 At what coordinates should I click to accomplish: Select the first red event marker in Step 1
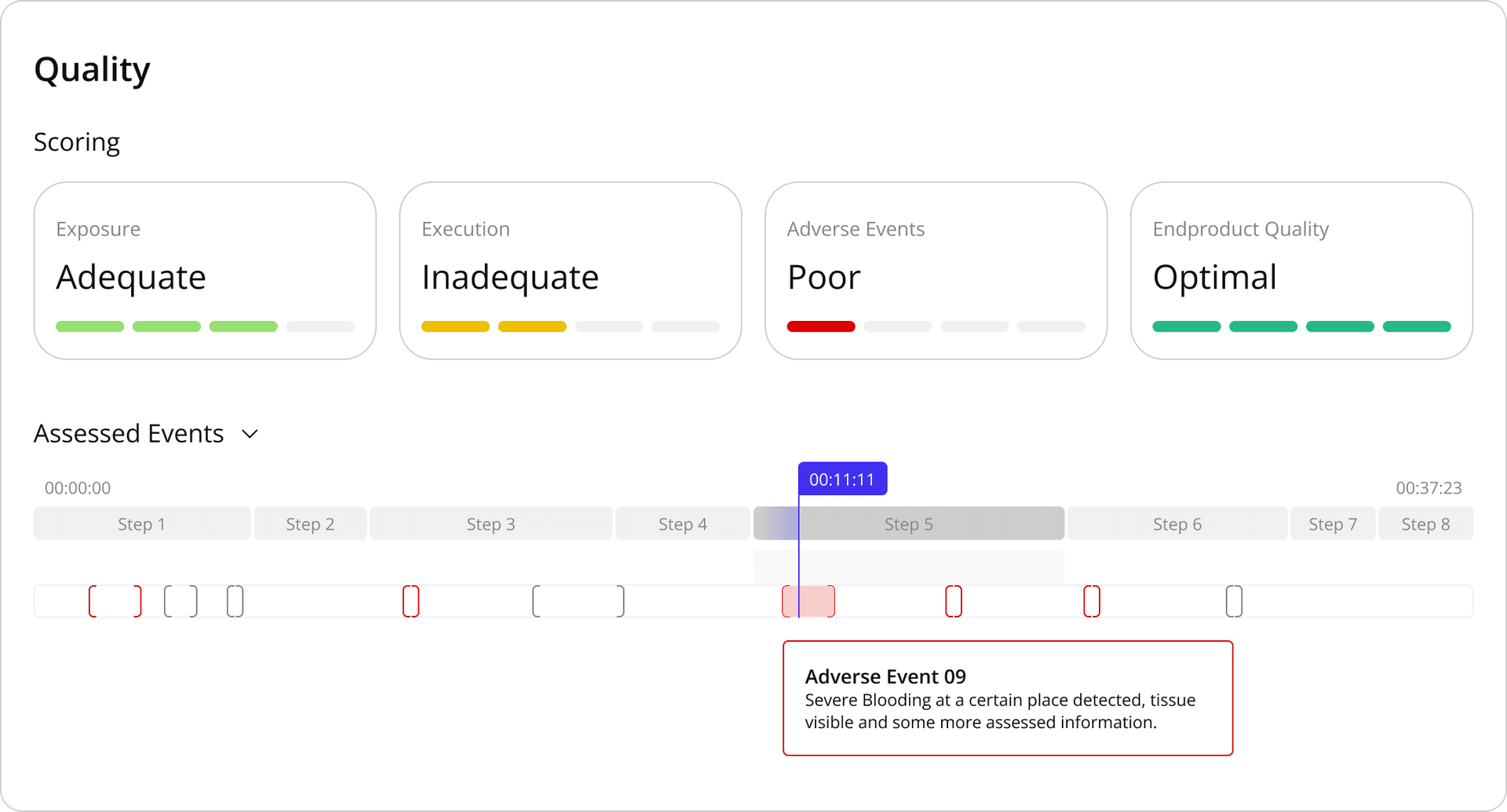tap(115, 600)
